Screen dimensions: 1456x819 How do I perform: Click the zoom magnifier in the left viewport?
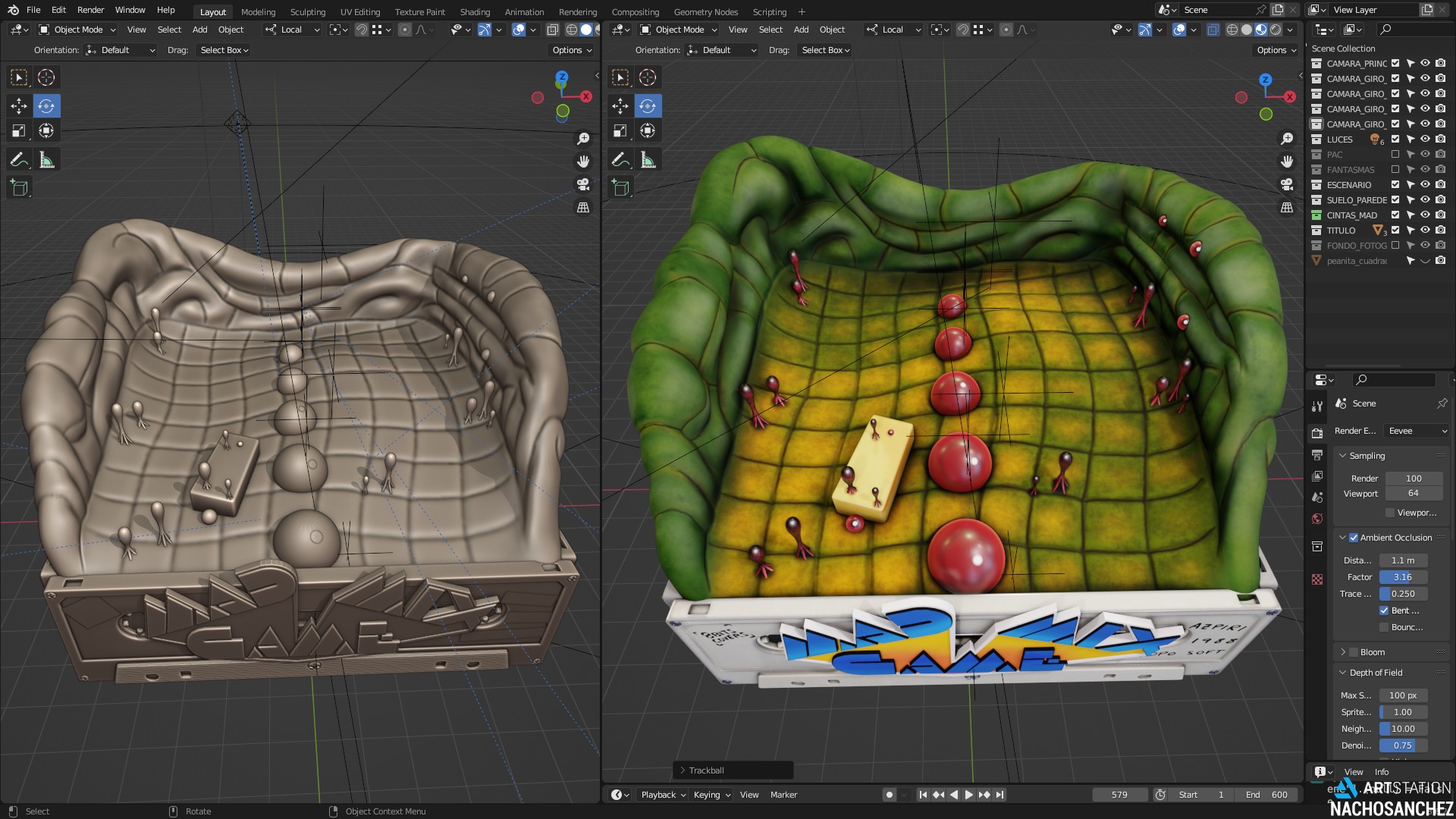(583, 139)
